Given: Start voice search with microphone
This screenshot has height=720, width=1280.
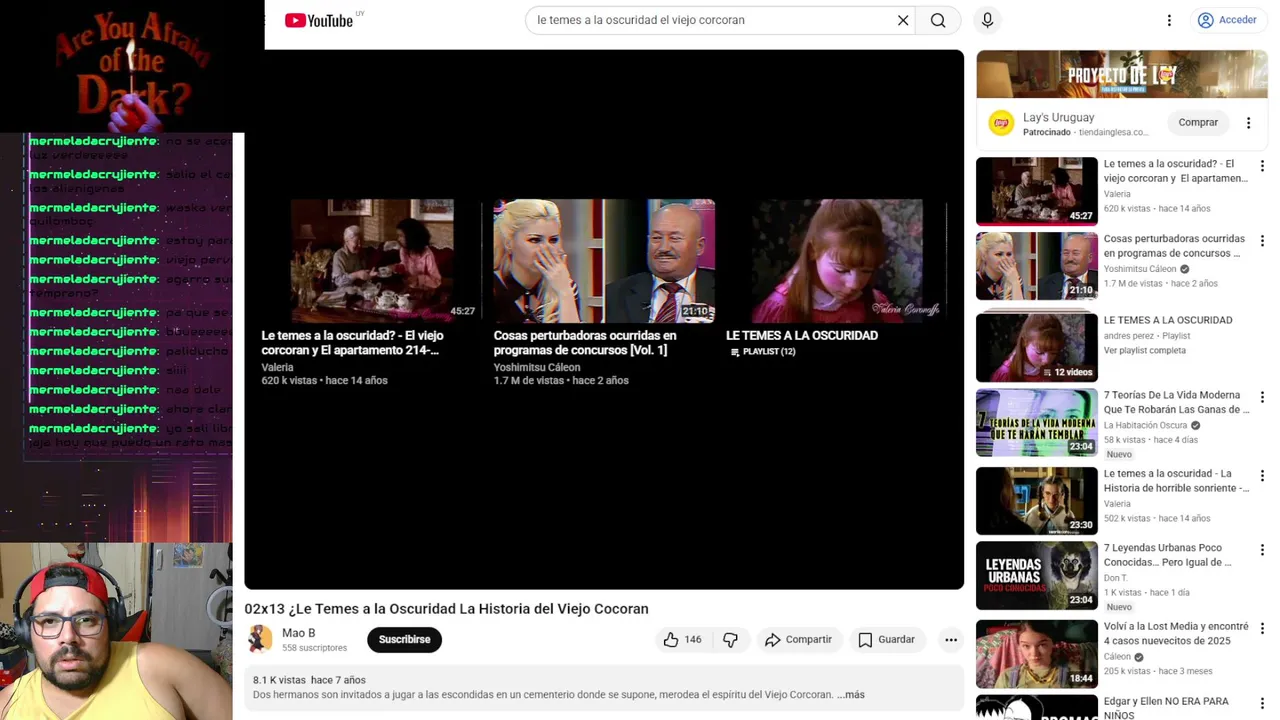Looking at the screenshot, I should point(987,20).
